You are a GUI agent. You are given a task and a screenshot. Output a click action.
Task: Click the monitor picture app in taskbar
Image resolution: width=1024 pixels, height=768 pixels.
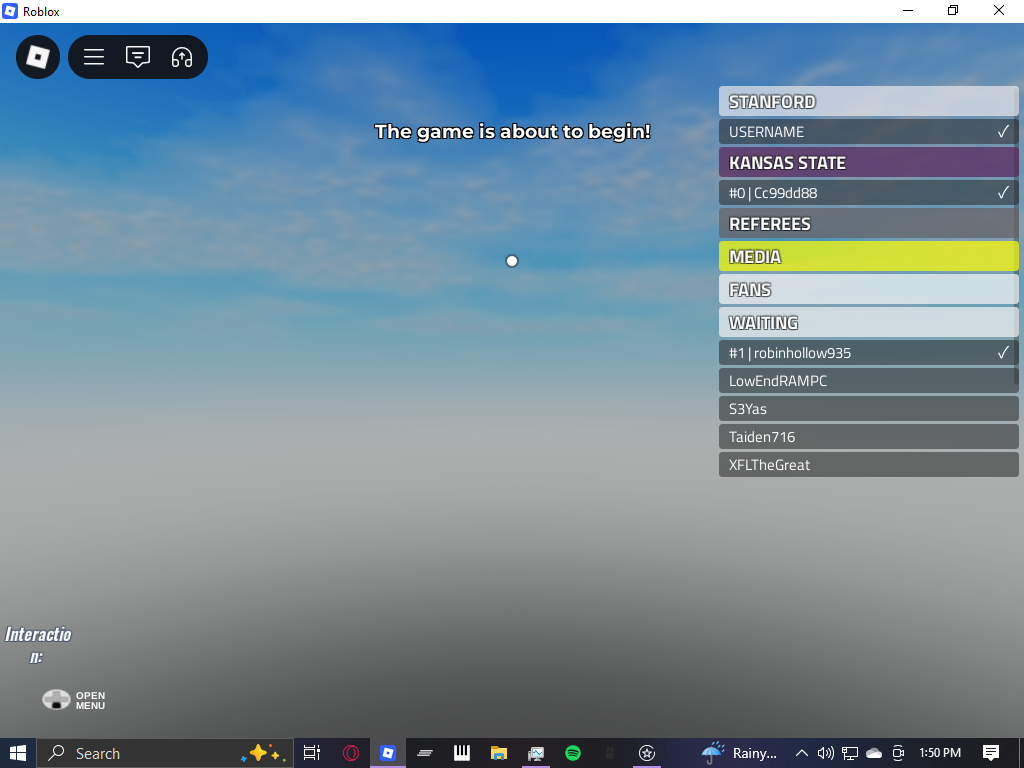click(536, 753)
